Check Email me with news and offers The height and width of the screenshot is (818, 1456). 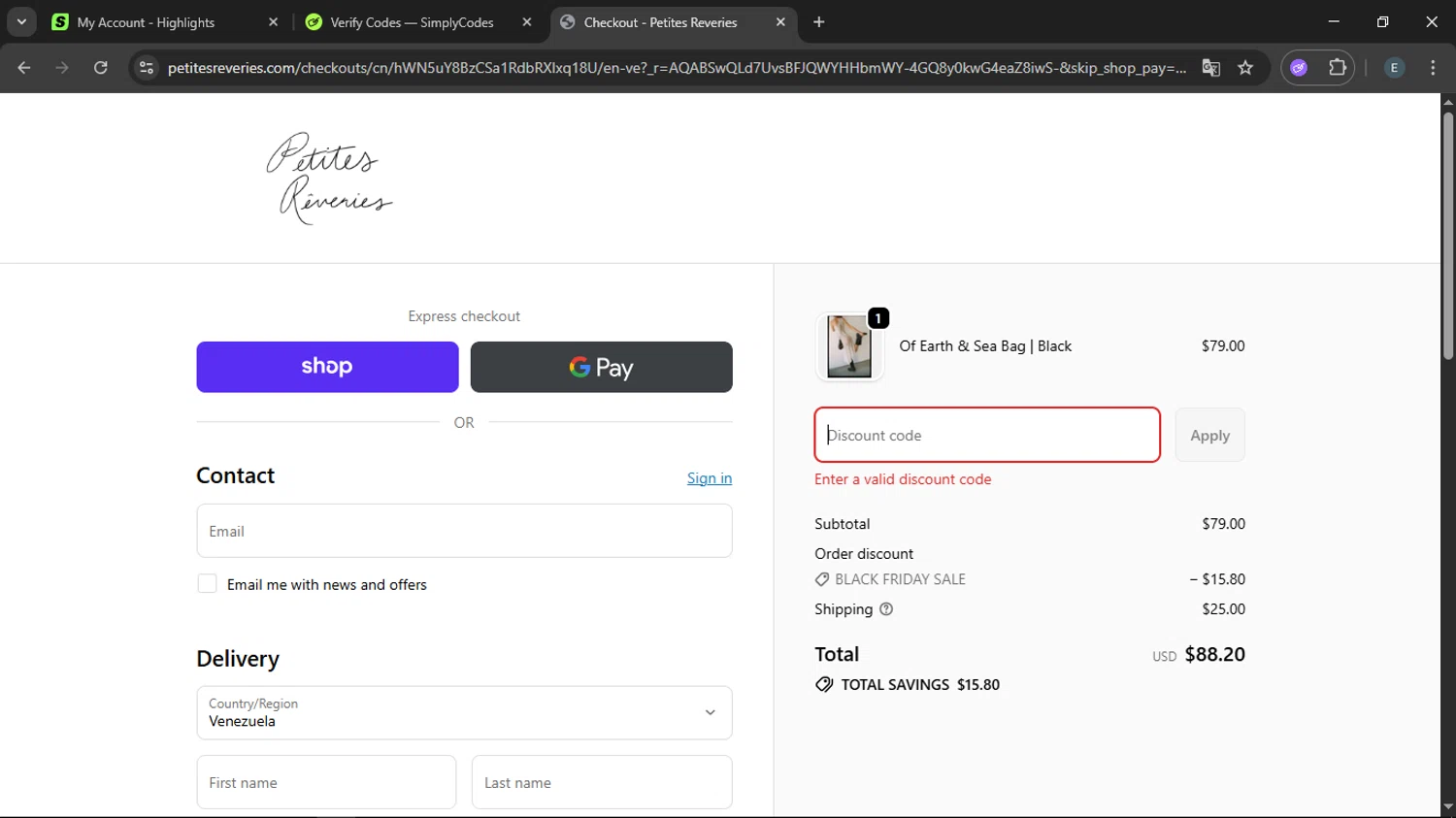pos(207,583)
